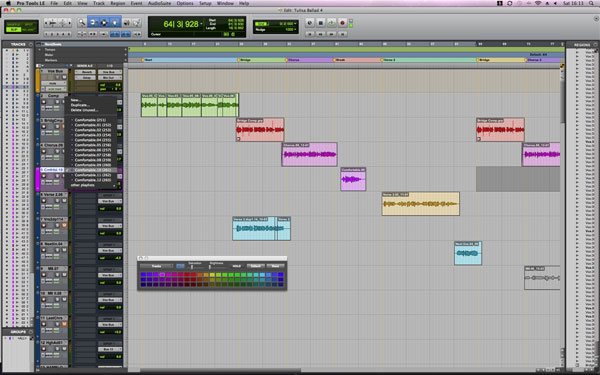Click the transport Record button
The image size is (600, 375).
(x=342, y=23)
